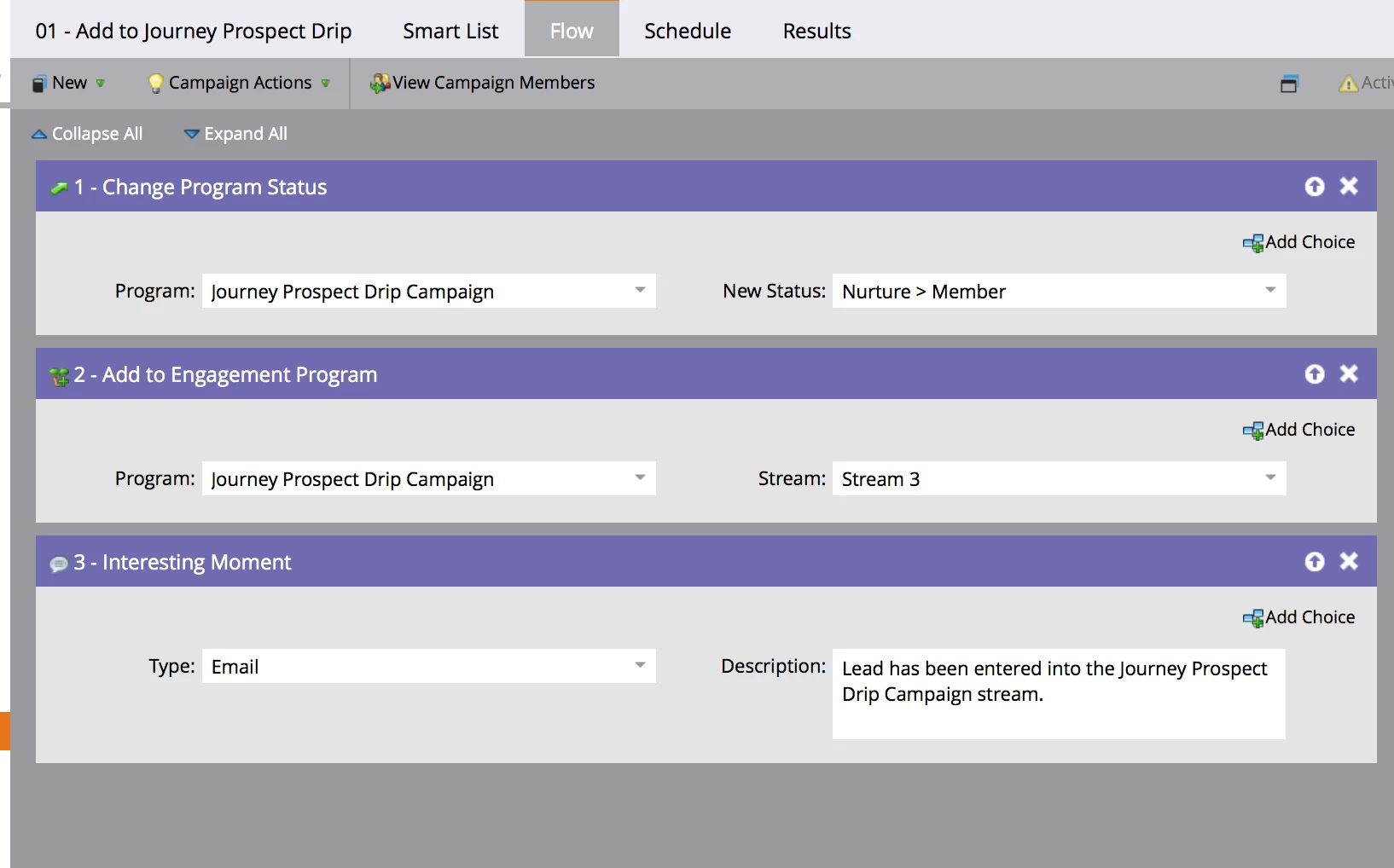Delete the Change Program Status flow step

[x=1349, y=186]
